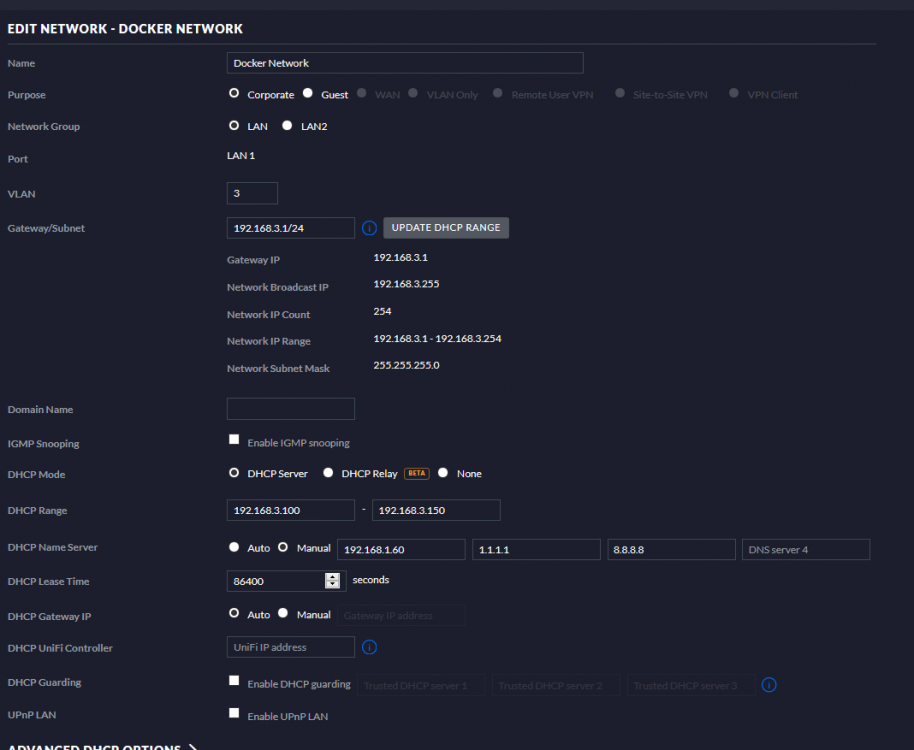
Task: Click the DHCP range start field 192.168.3.100
Action: [291, 510]
